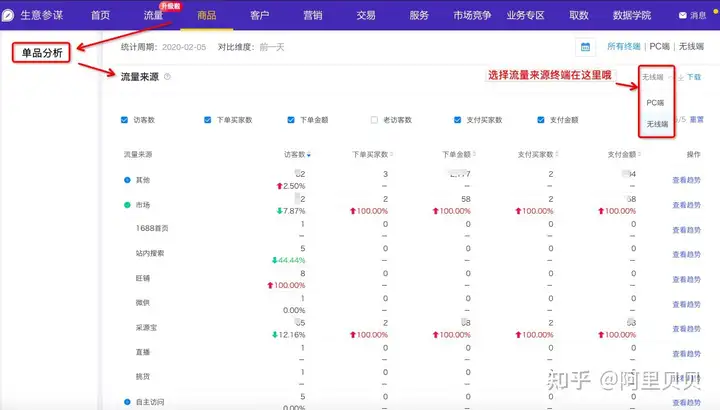Click the 统计周期 date 2020-02-05
Viewport: 720px width, 410px height.
click(x=184, y=47)
